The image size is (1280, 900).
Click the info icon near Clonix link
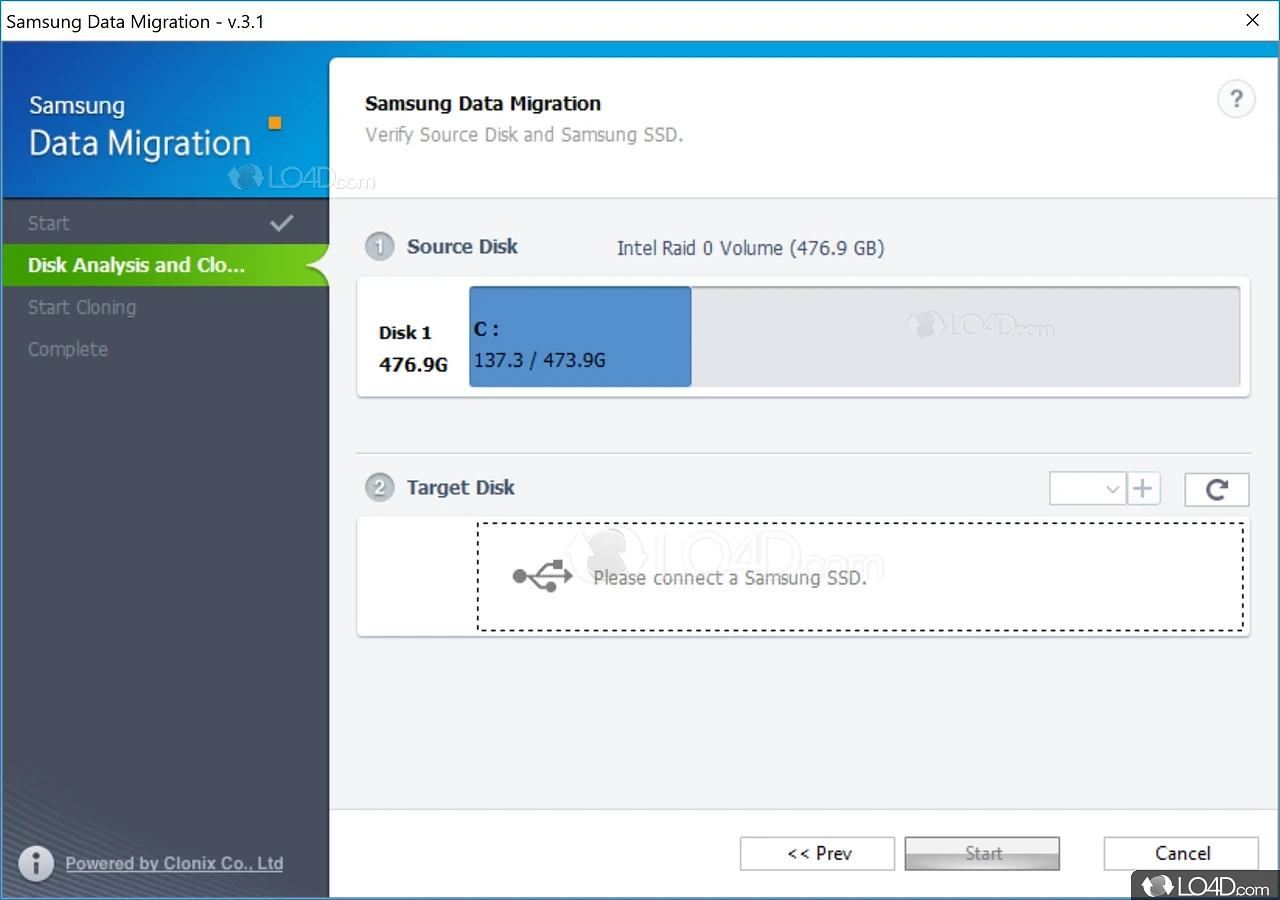point(36,863)
